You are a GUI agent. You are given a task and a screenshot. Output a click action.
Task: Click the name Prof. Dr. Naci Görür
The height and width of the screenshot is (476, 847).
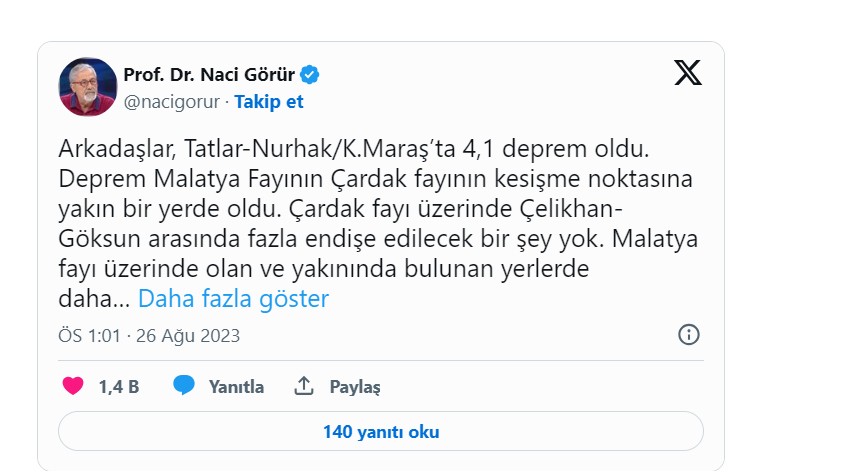coord(210,74)
